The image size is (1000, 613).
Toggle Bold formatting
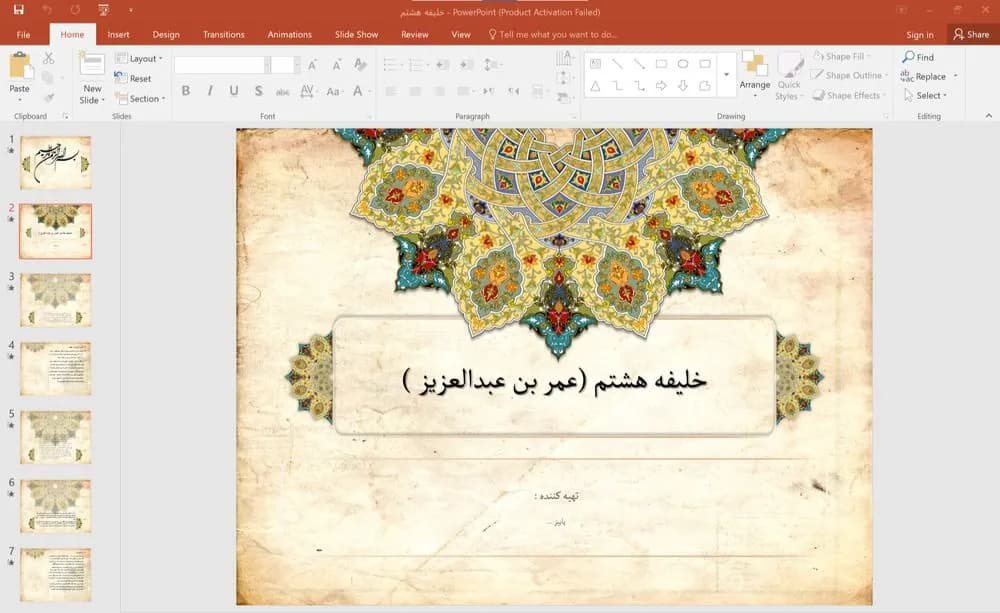[186, 91]
